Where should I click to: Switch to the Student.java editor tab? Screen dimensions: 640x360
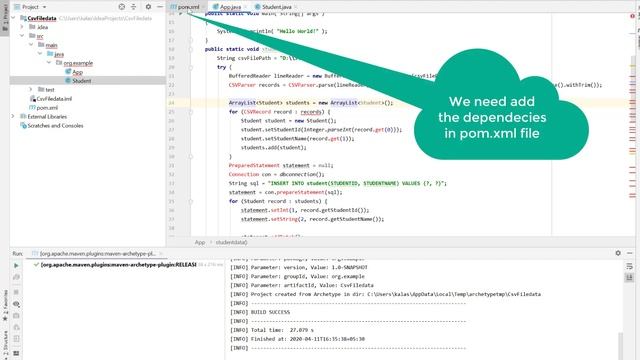click(276, 7)
